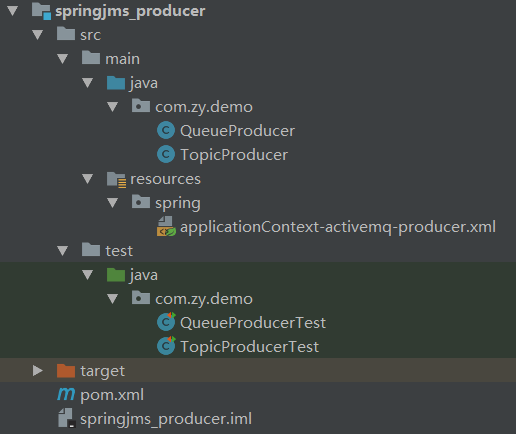516x434 pixels.
Task: Click the orange target folder icon
Action: tap(66, 370)
